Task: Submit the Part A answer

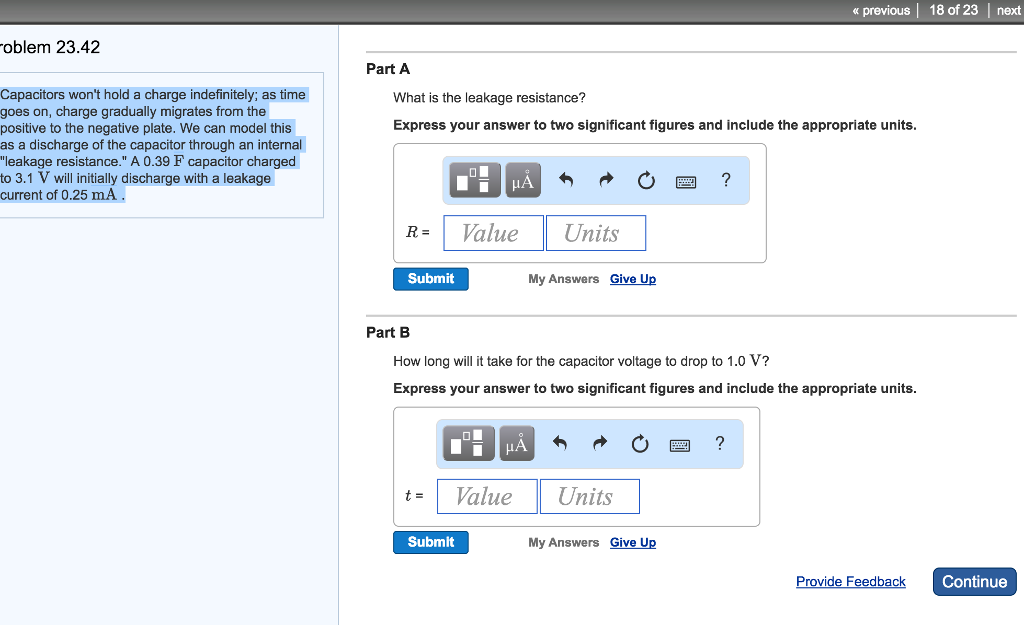Action: pos(431,279)
